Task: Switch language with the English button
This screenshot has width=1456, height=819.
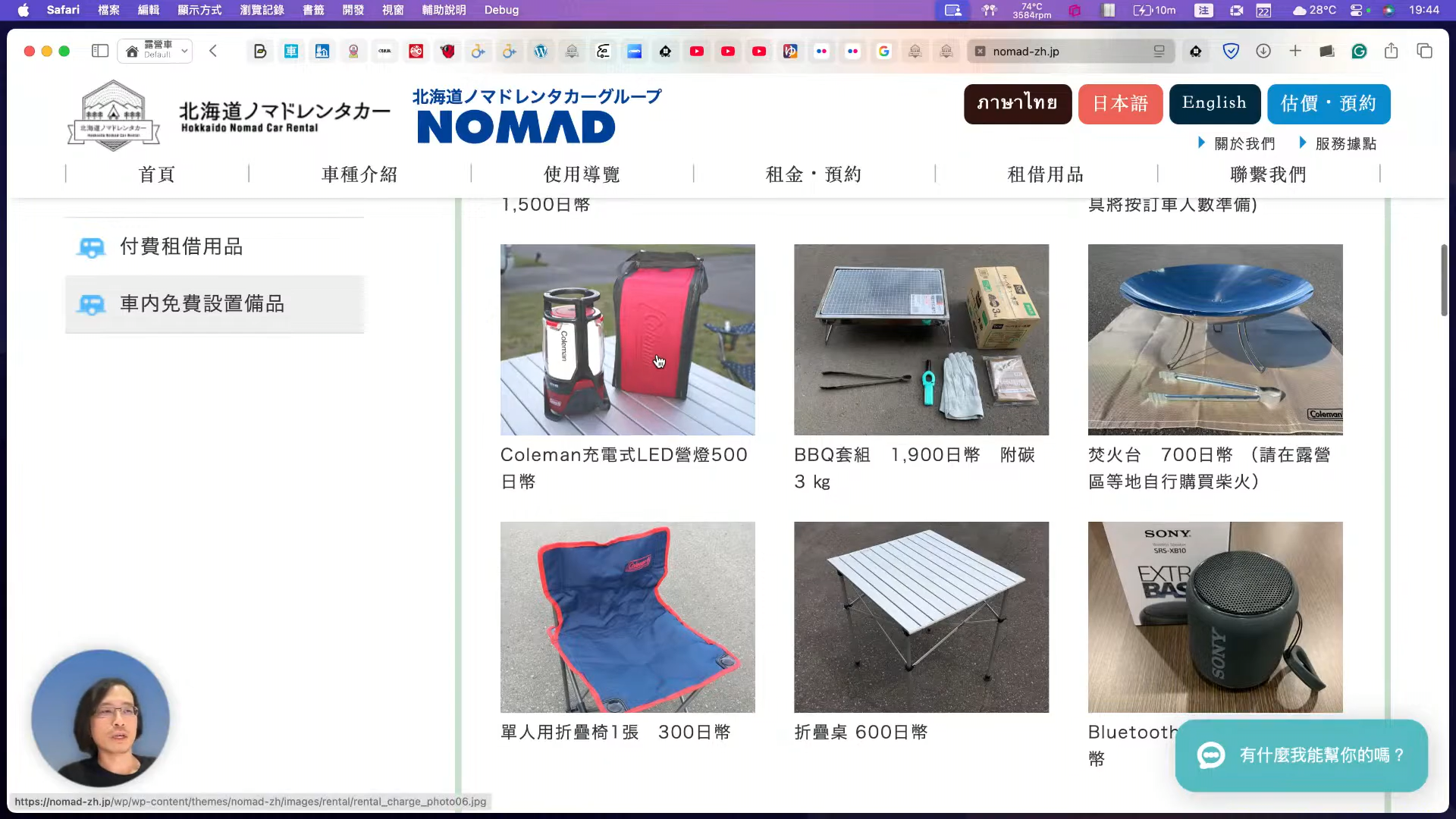Action: click(1214, 103)
